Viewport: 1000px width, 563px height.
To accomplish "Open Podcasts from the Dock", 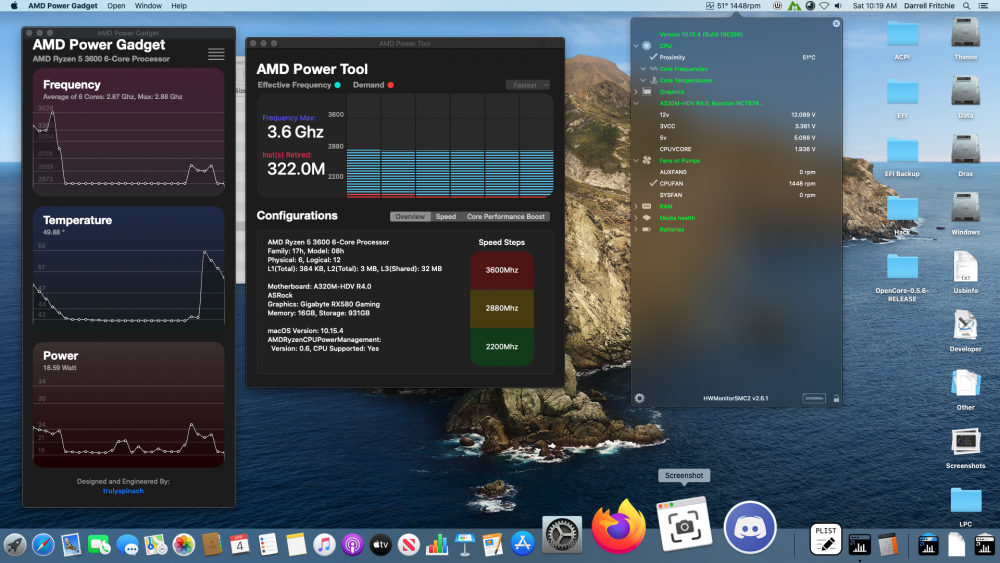I will [x=352, y=545].
